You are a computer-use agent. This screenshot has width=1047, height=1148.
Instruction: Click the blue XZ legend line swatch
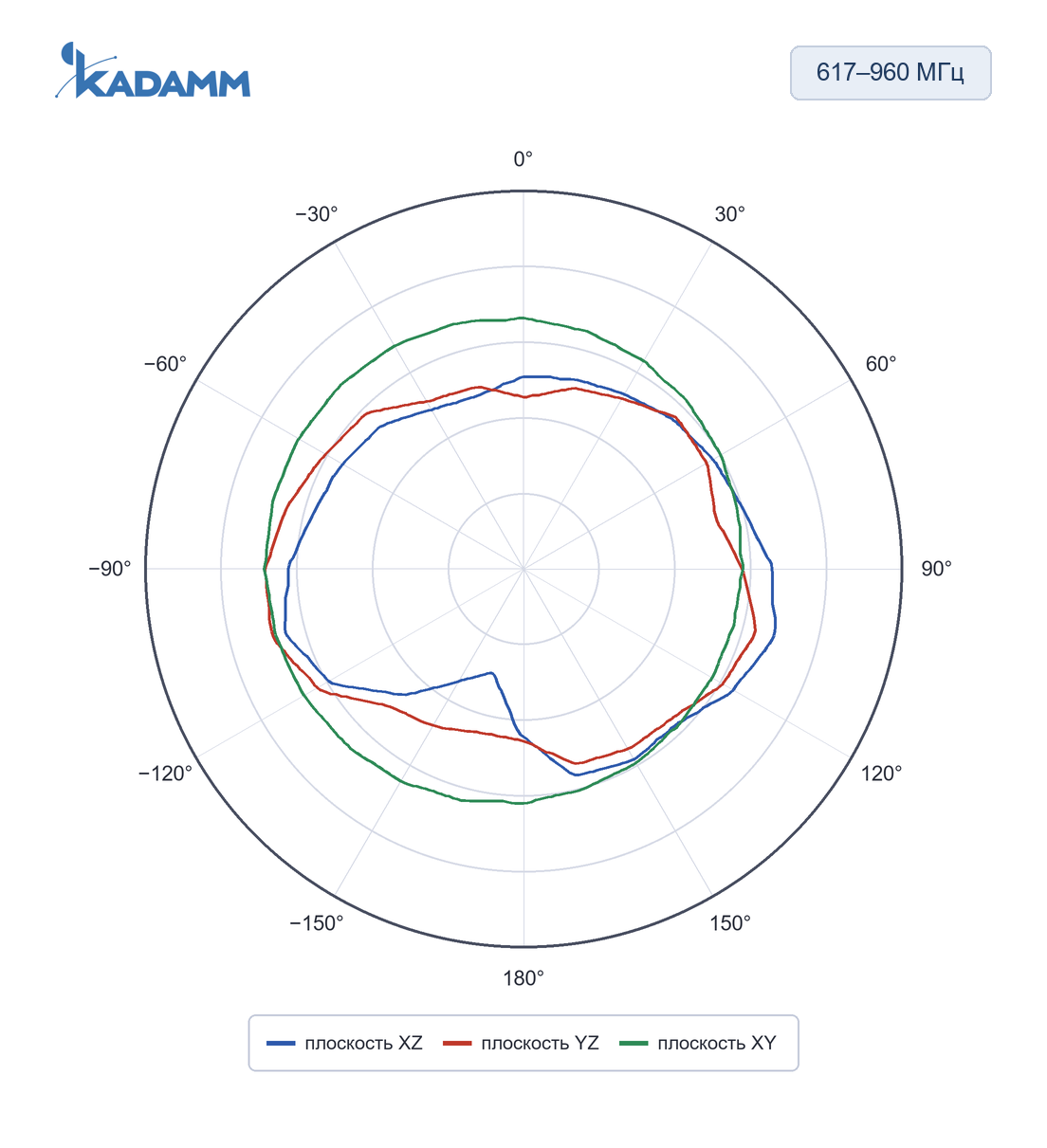(x=282, y=1044)
